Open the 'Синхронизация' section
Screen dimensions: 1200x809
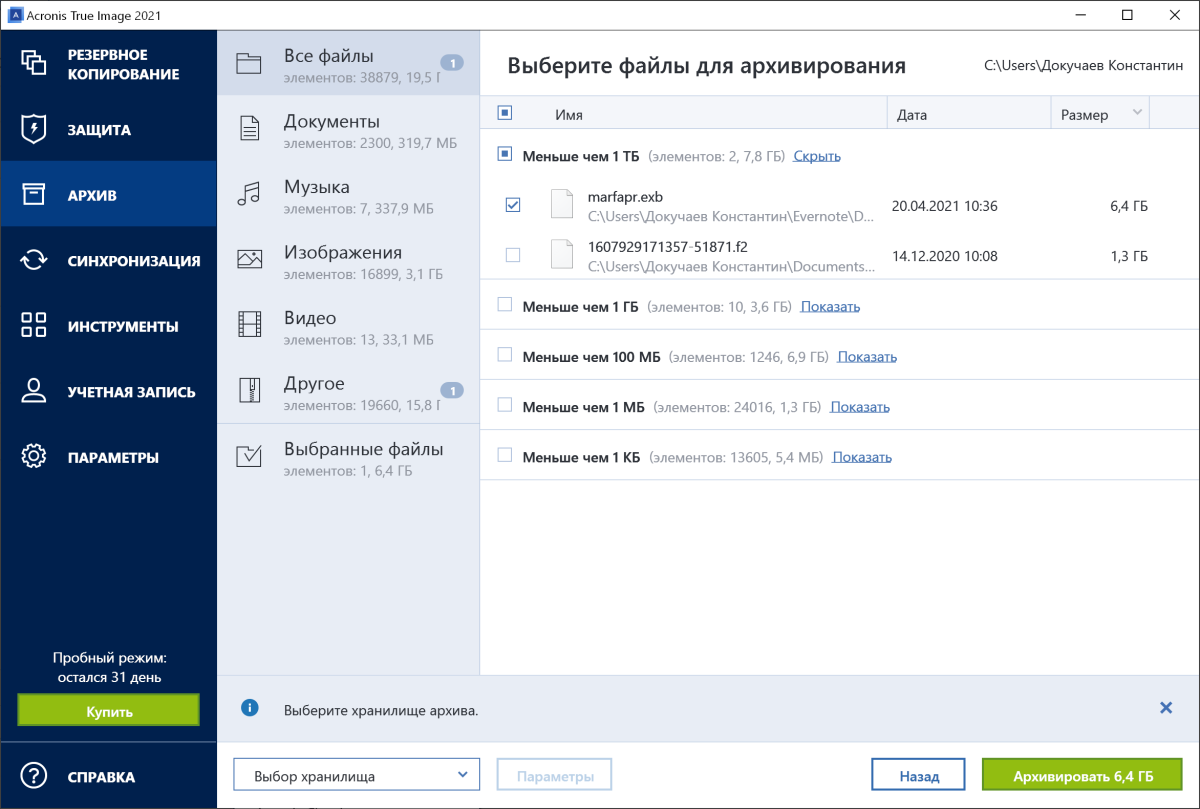(108, 260)
